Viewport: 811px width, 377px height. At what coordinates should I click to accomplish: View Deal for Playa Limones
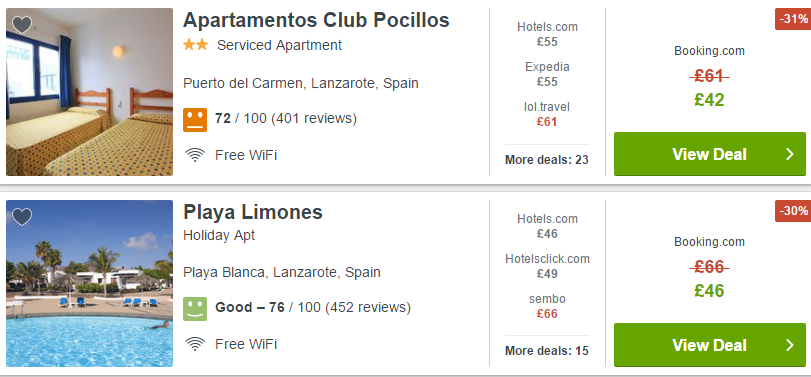[x=710, y=345]
